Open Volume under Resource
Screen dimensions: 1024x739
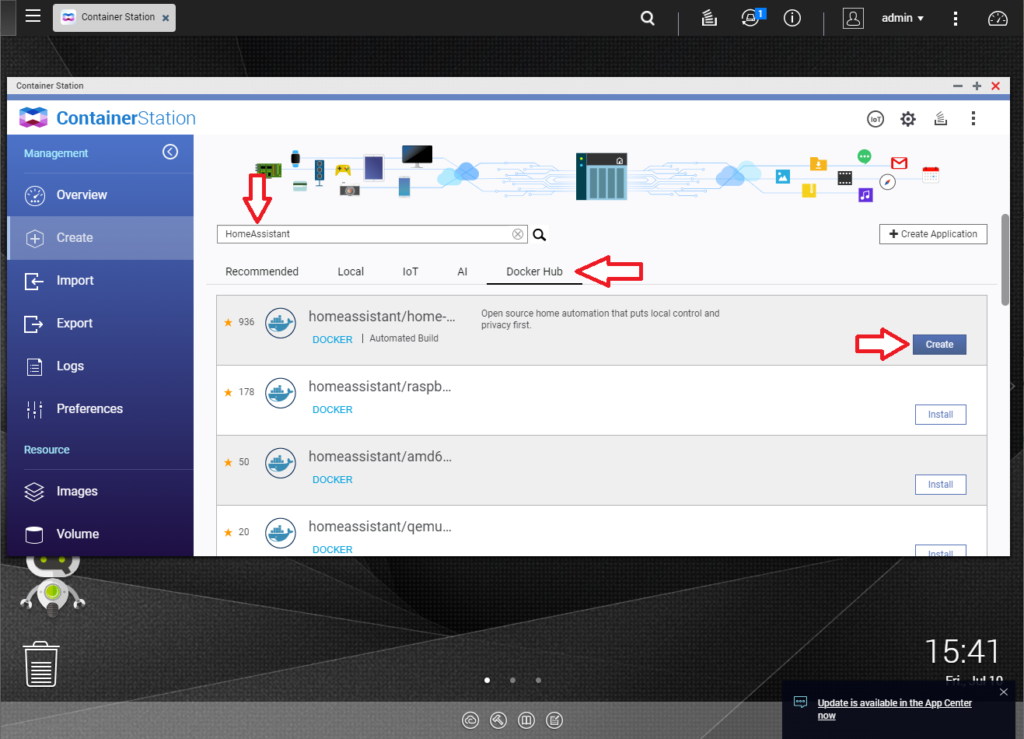101,534
